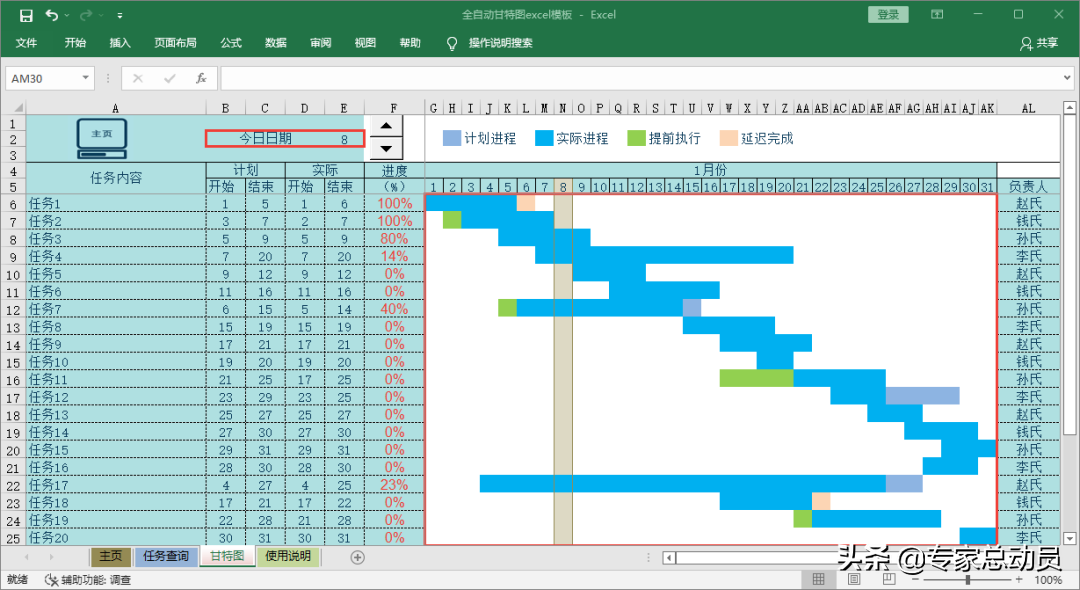
Task: Switch to the 主页 sheet tab
Action: [x=110, y=556]
